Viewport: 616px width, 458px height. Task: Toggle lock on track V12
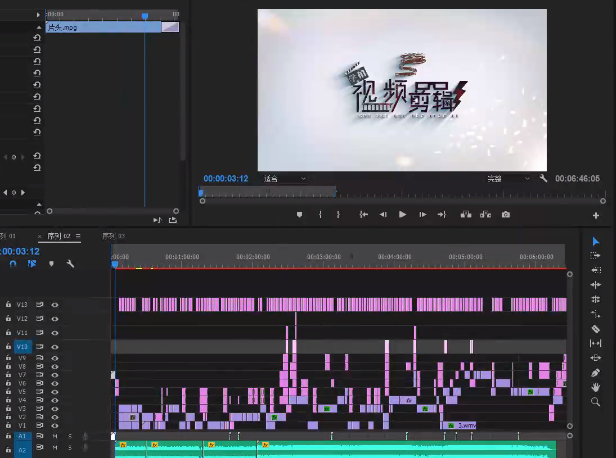click(8, 318)
